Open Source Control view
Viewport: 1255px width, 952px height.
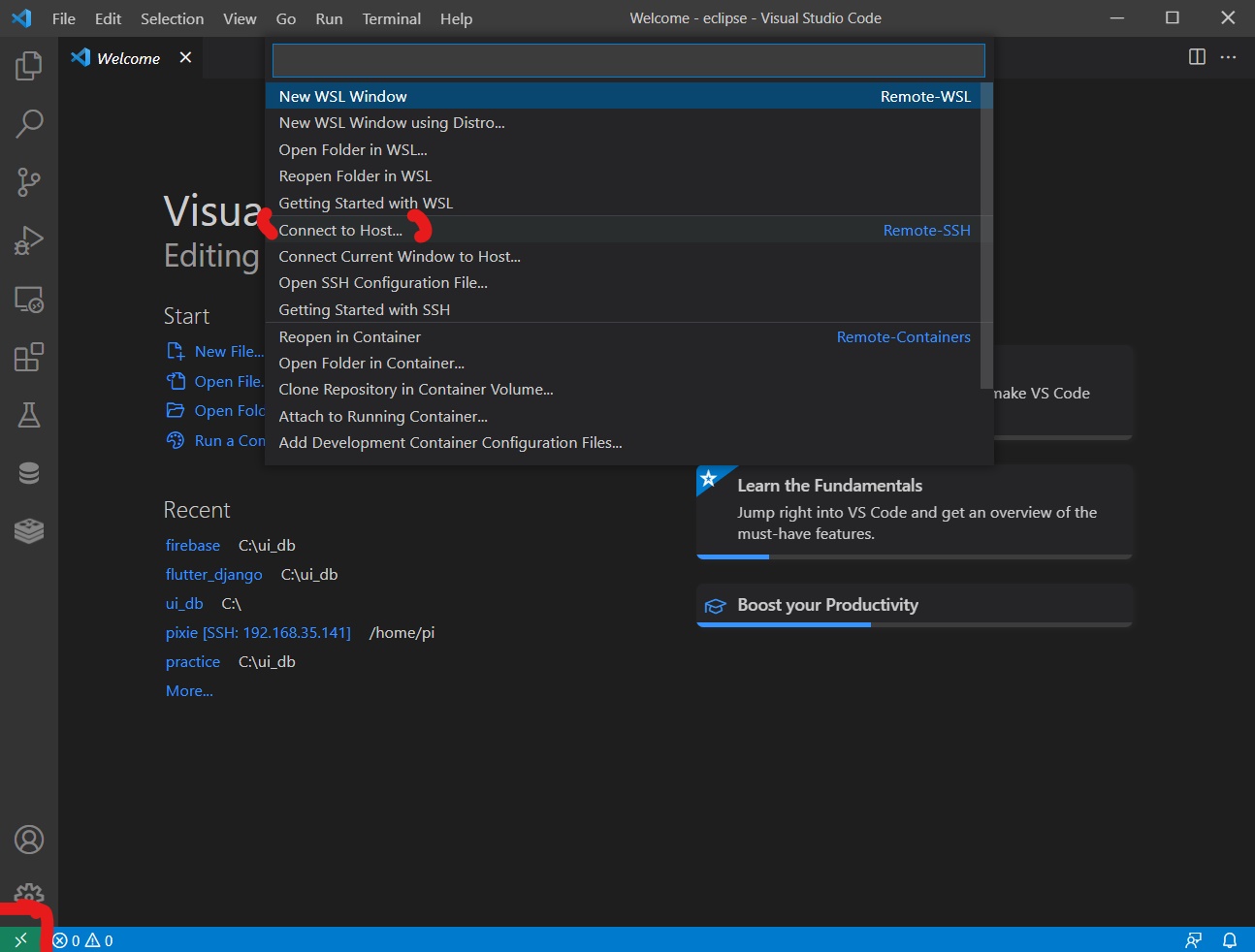point(29,182)
